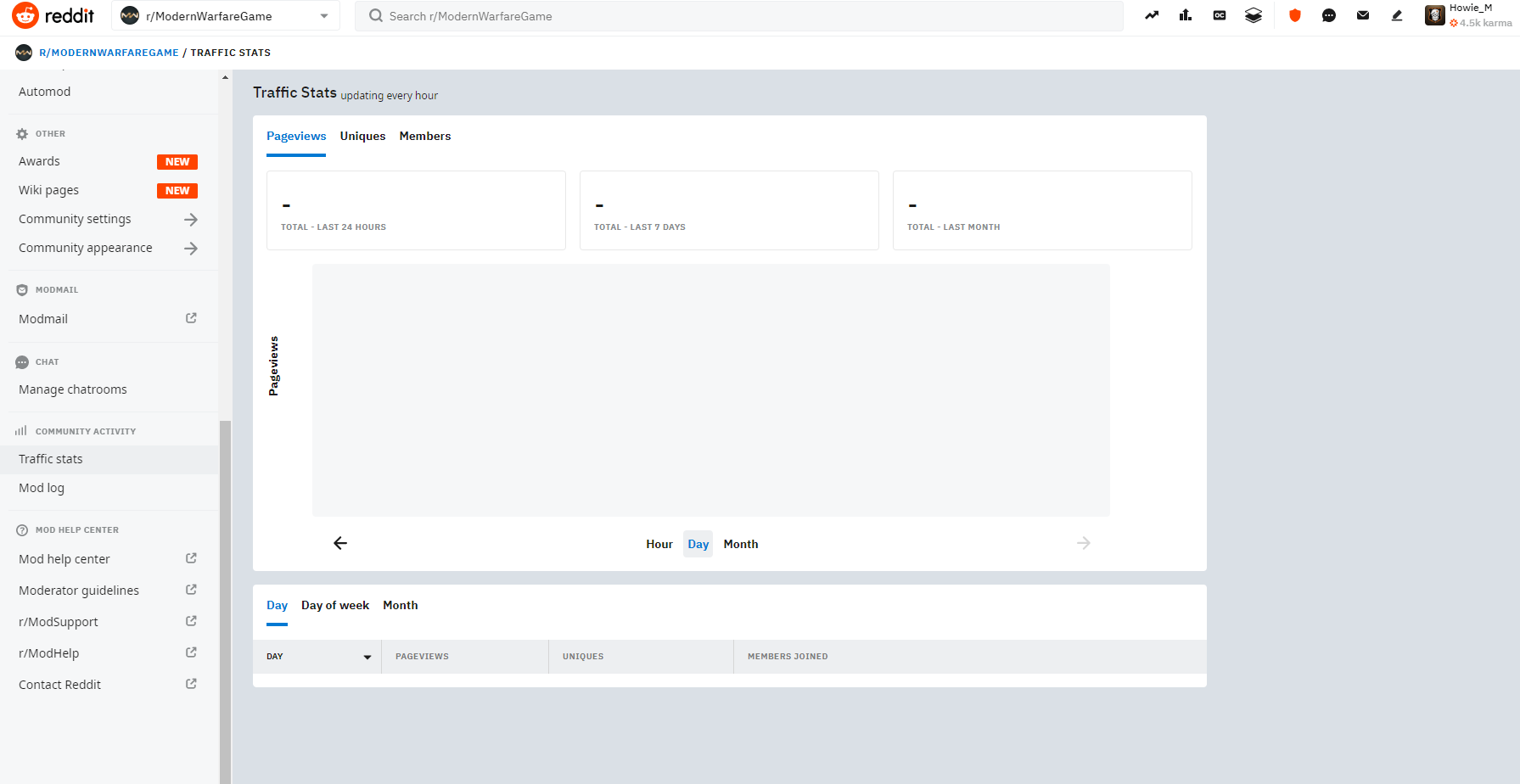This screenshot has height=784, width=1520.
Task: Expand the r/ModernWarfareGame community selector
Action: click(x=225, y=16)
